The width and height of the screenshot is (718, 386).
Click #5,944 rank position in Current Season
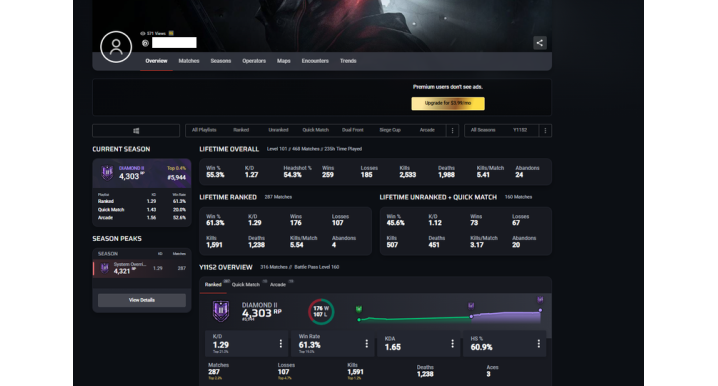[176, 177]
